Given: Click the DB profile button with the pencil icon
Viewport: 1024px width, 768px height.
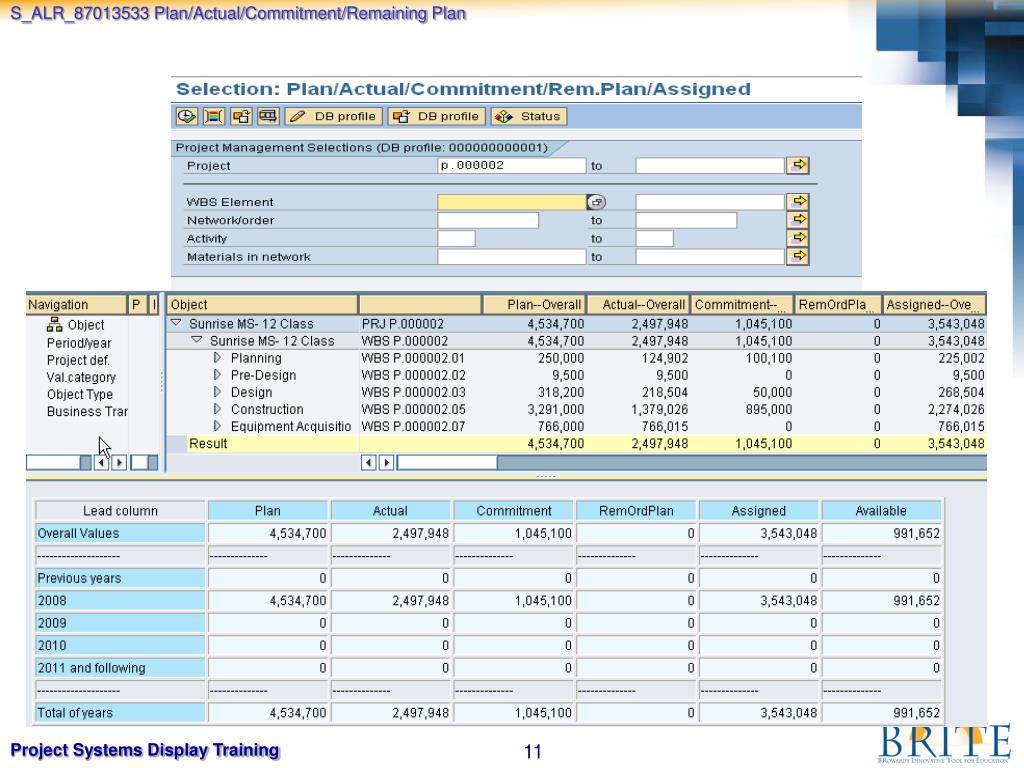Looking at the screenshot, I should [x=334, y=116].
